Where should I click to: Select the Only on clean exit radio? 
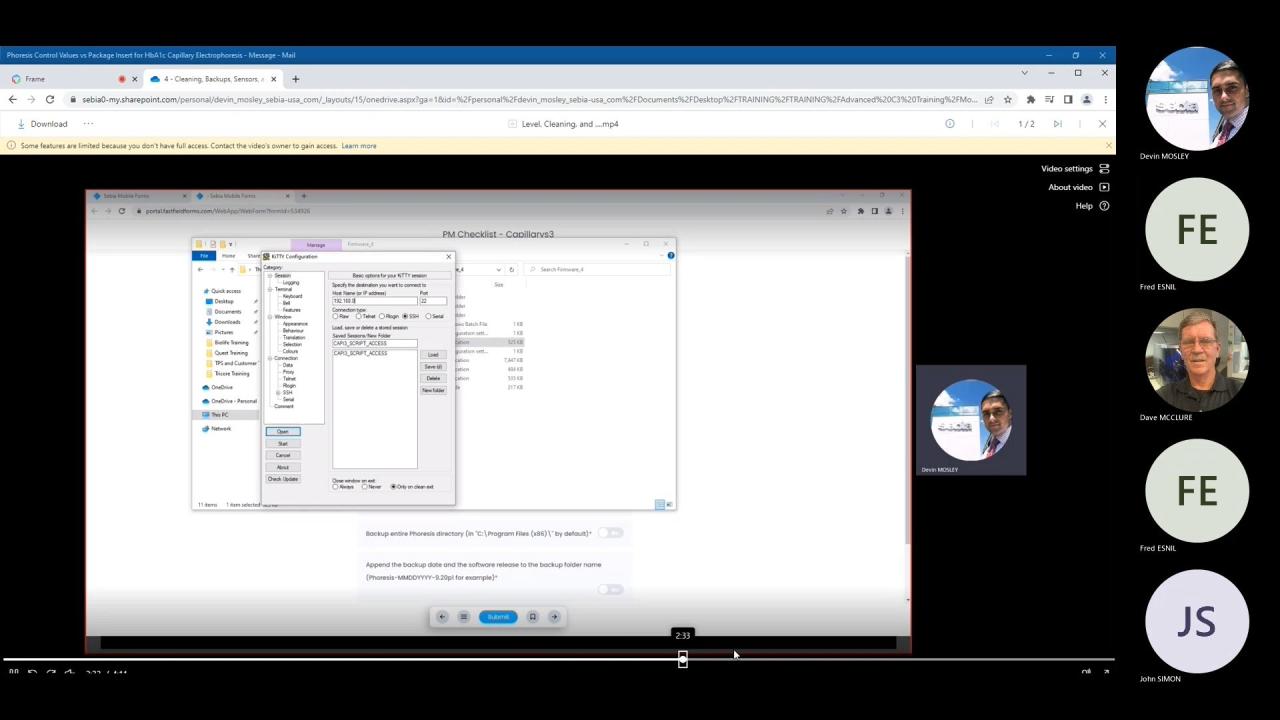click(393, 487)
